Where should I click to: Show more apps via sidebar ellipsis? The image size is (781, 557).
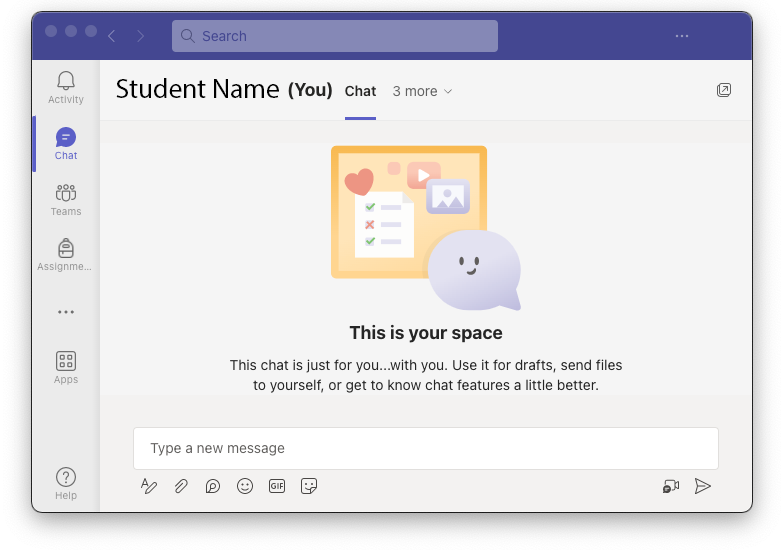tap(66, 312)
